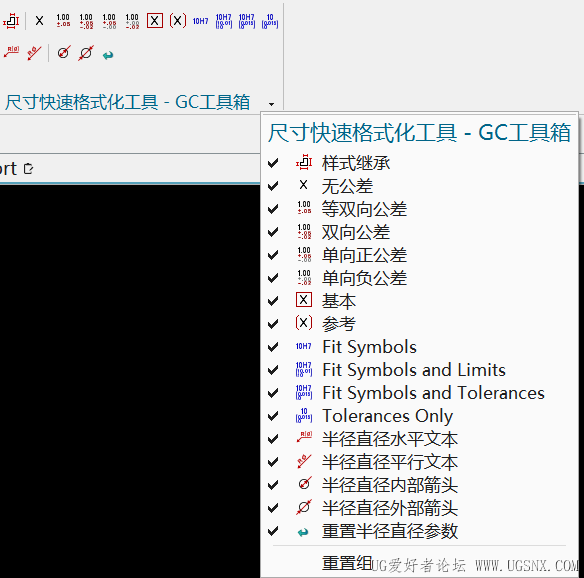Toggle Fit Symbols menu entry
The image size is (584, 578).
point(419,347)
